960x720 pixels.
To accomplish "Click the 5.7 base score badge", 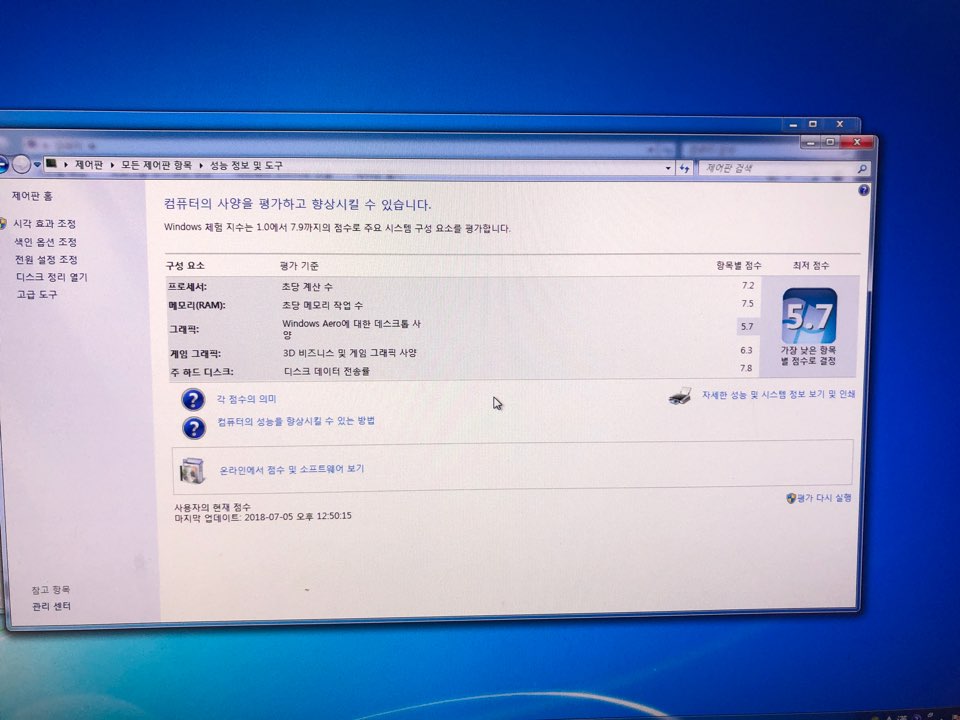I will click(809, 316).
